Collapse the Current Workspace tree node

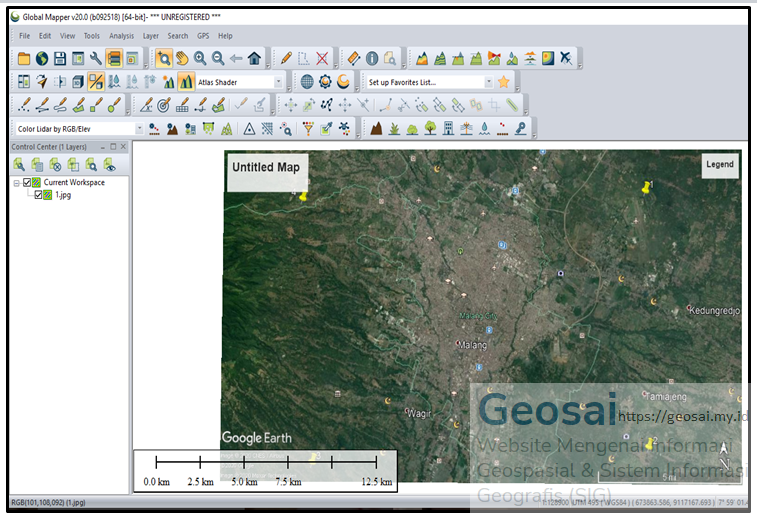[x=16, y=183]
